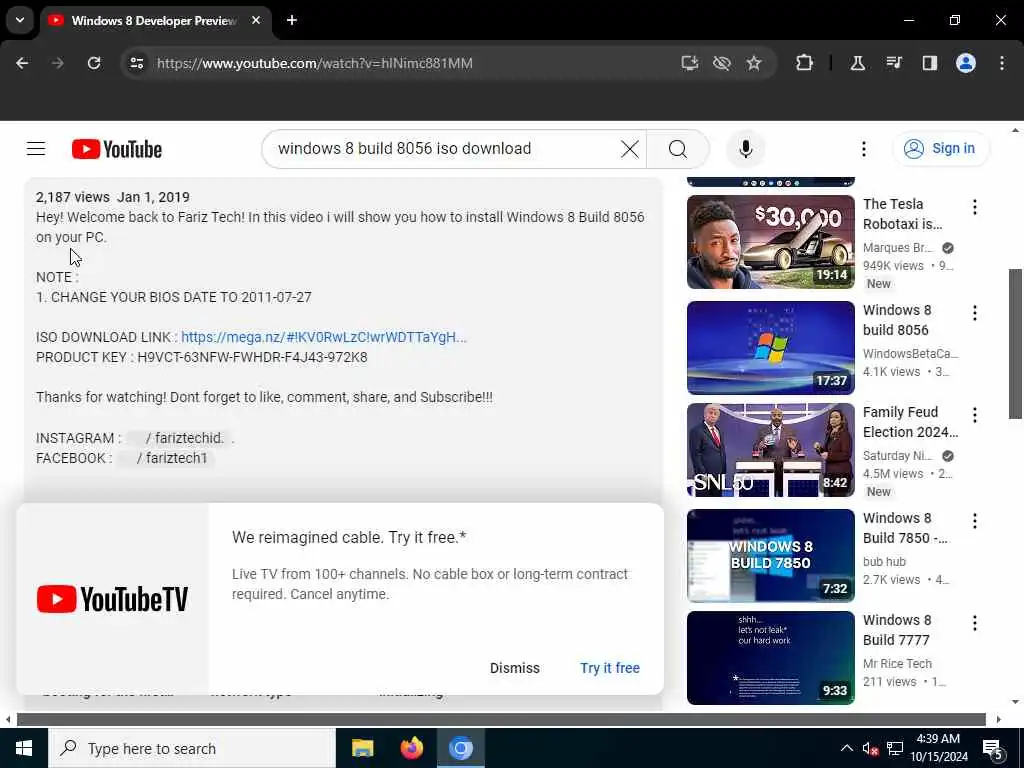Image resolution: width=1024 pixels, height=768 pixels.
Task: Open the Tesla Robotaxi video thumbnail
Action: pyautogui.click(x=771, y=242)
